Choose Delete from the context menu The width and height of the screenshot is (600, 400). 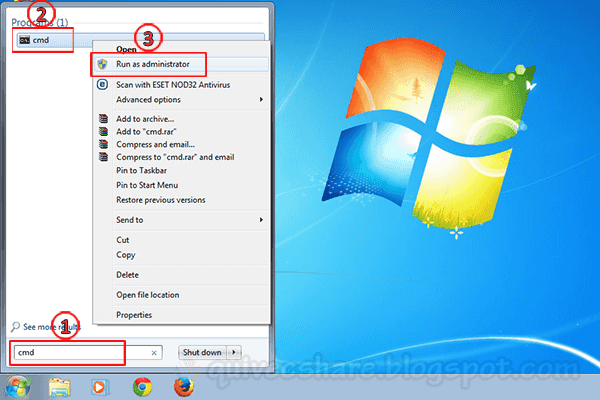point(127,275)
